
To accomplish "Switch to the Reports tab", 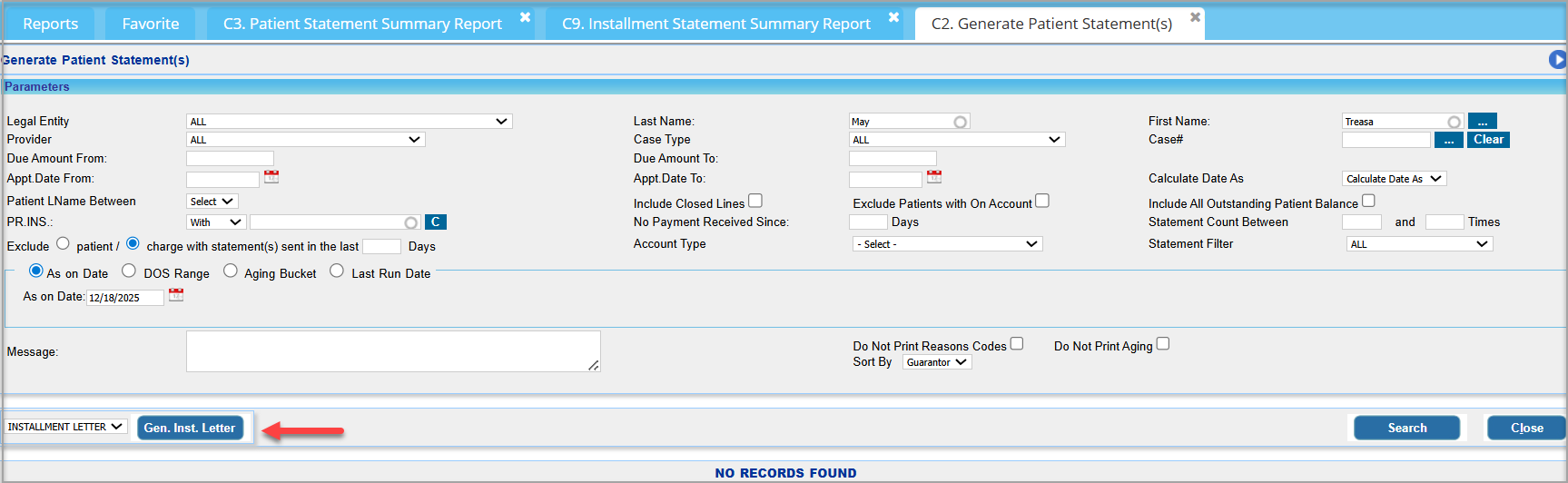I will click(x=51, y=24).
